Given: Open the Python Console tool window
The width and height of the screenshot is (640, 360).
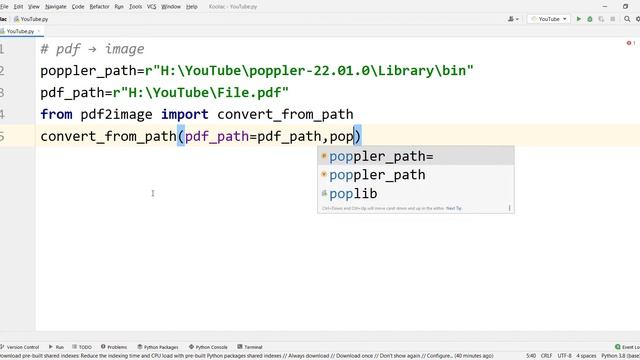Looking at the screenshot, I should 208,347.
